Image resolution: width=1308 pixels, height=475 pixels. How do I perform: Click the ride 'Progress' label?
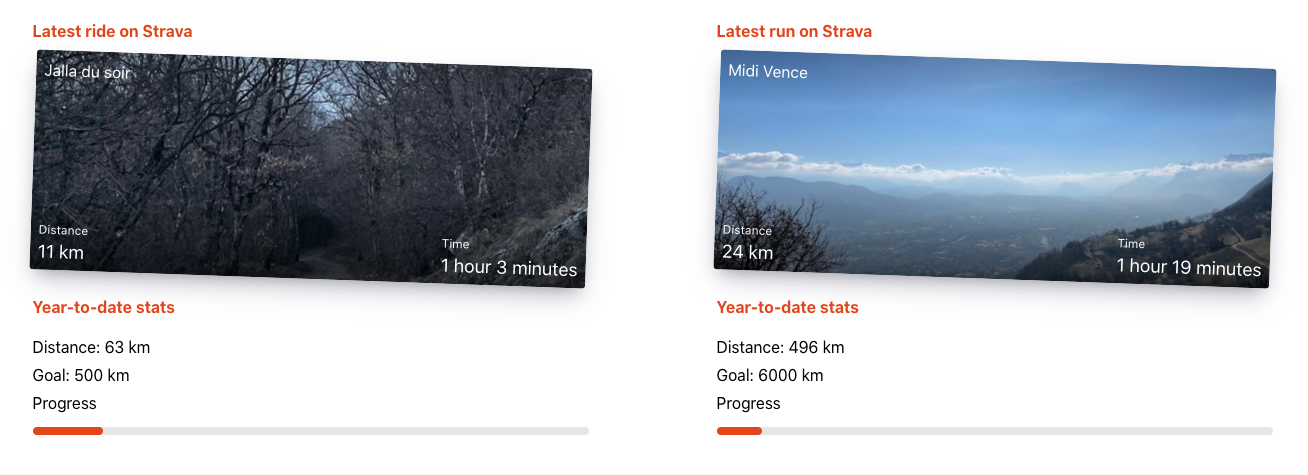(x=65, y=404)
